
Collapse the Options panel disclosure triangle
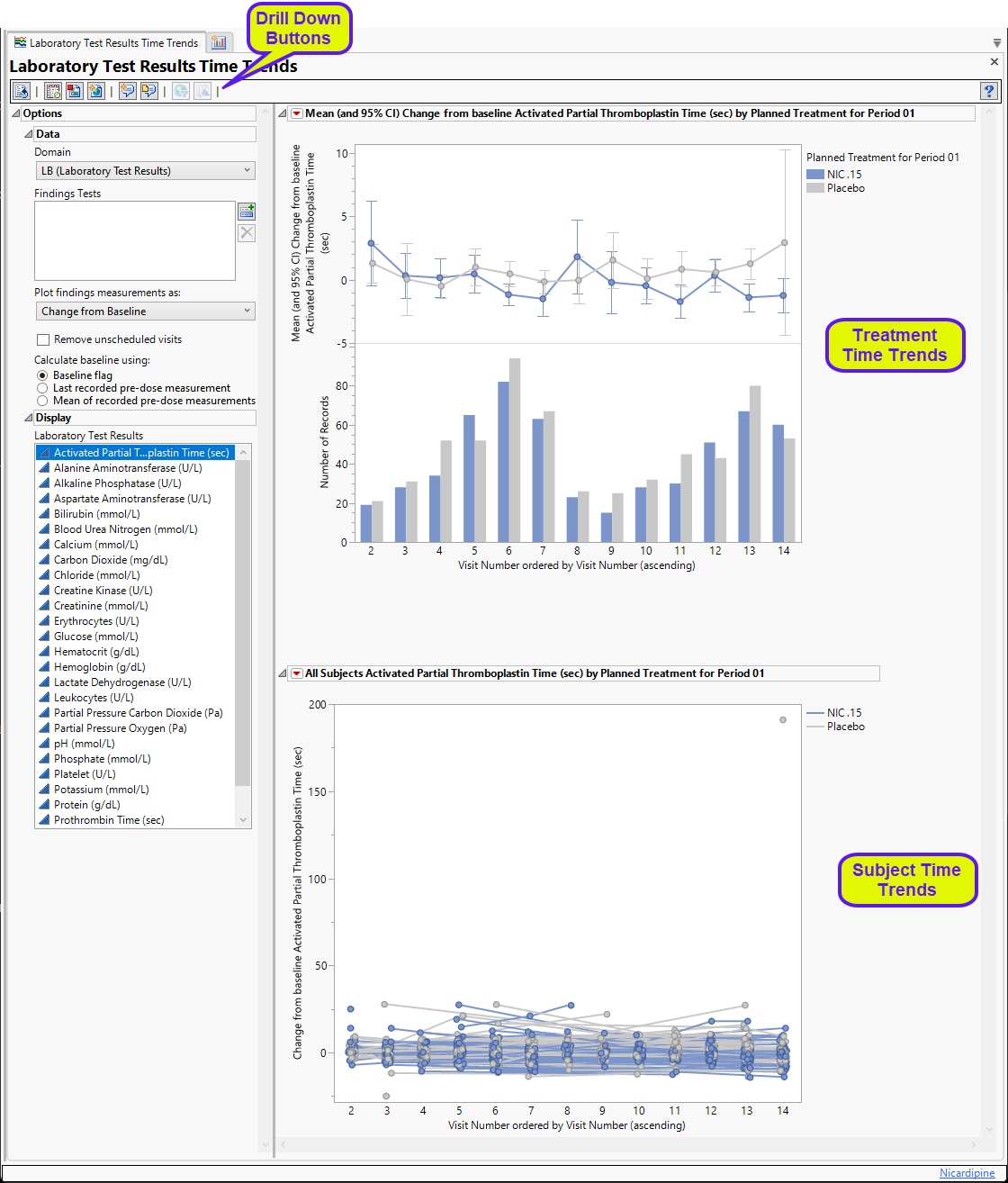[x=15, y=114]
